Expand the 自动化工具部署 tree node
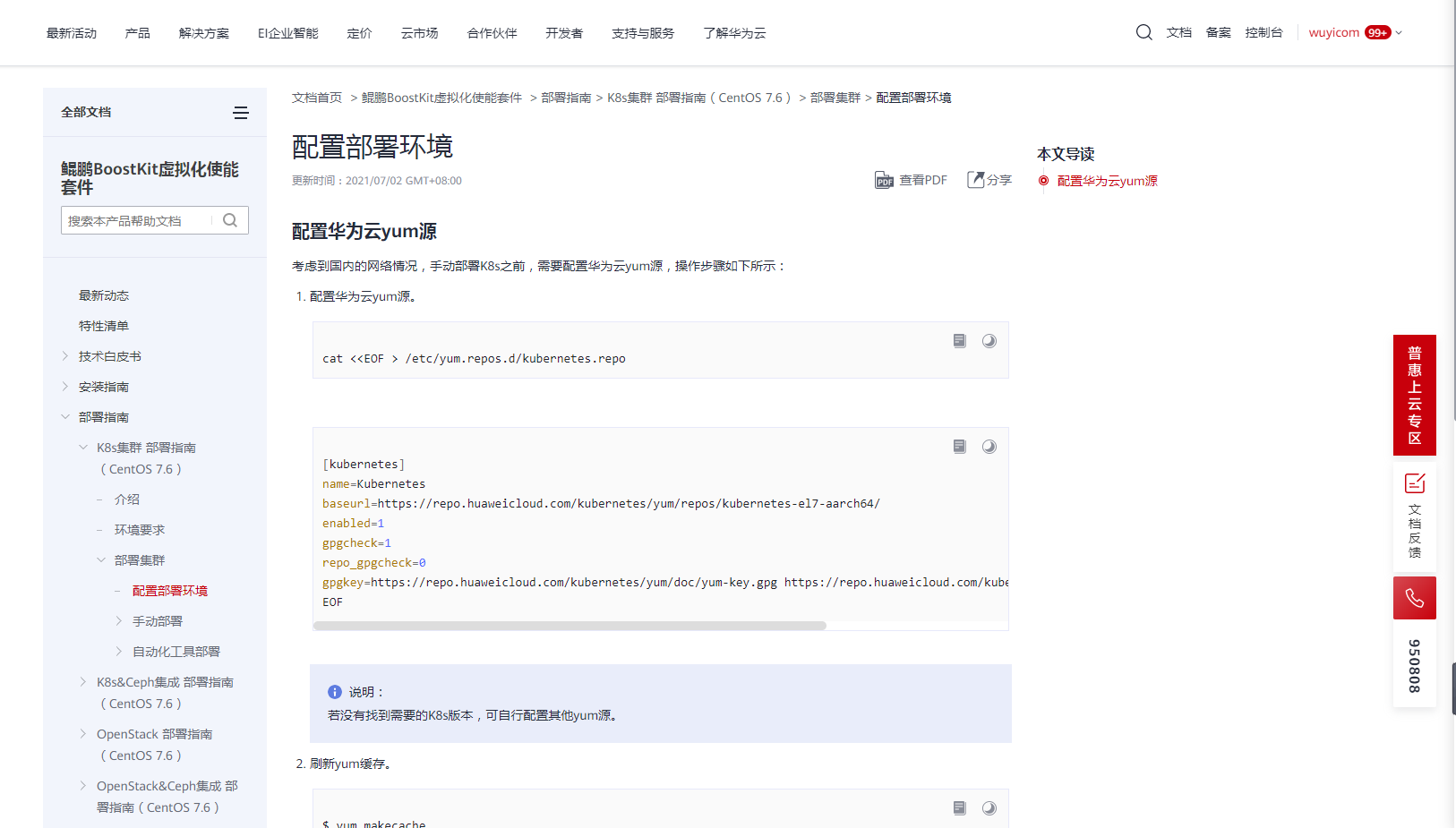Image resolution: width=1456 pixels, height=828 pixels. click(119, 652)
